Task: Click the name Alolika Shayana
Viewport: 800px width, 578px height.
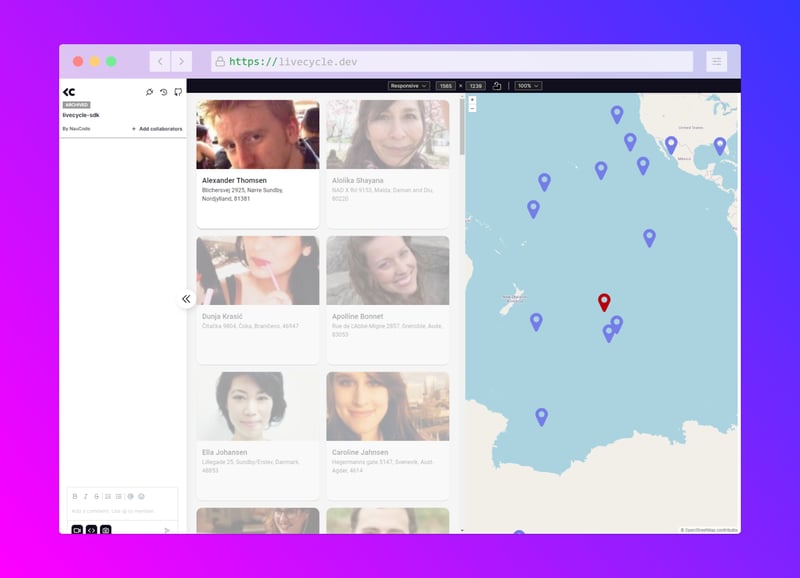Action: [358, 181]
